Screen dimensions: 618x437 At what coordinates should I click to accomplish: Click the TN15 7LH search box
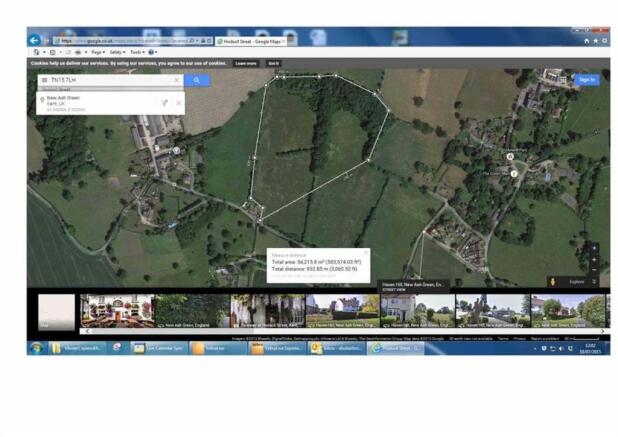(x=110, y=80)
